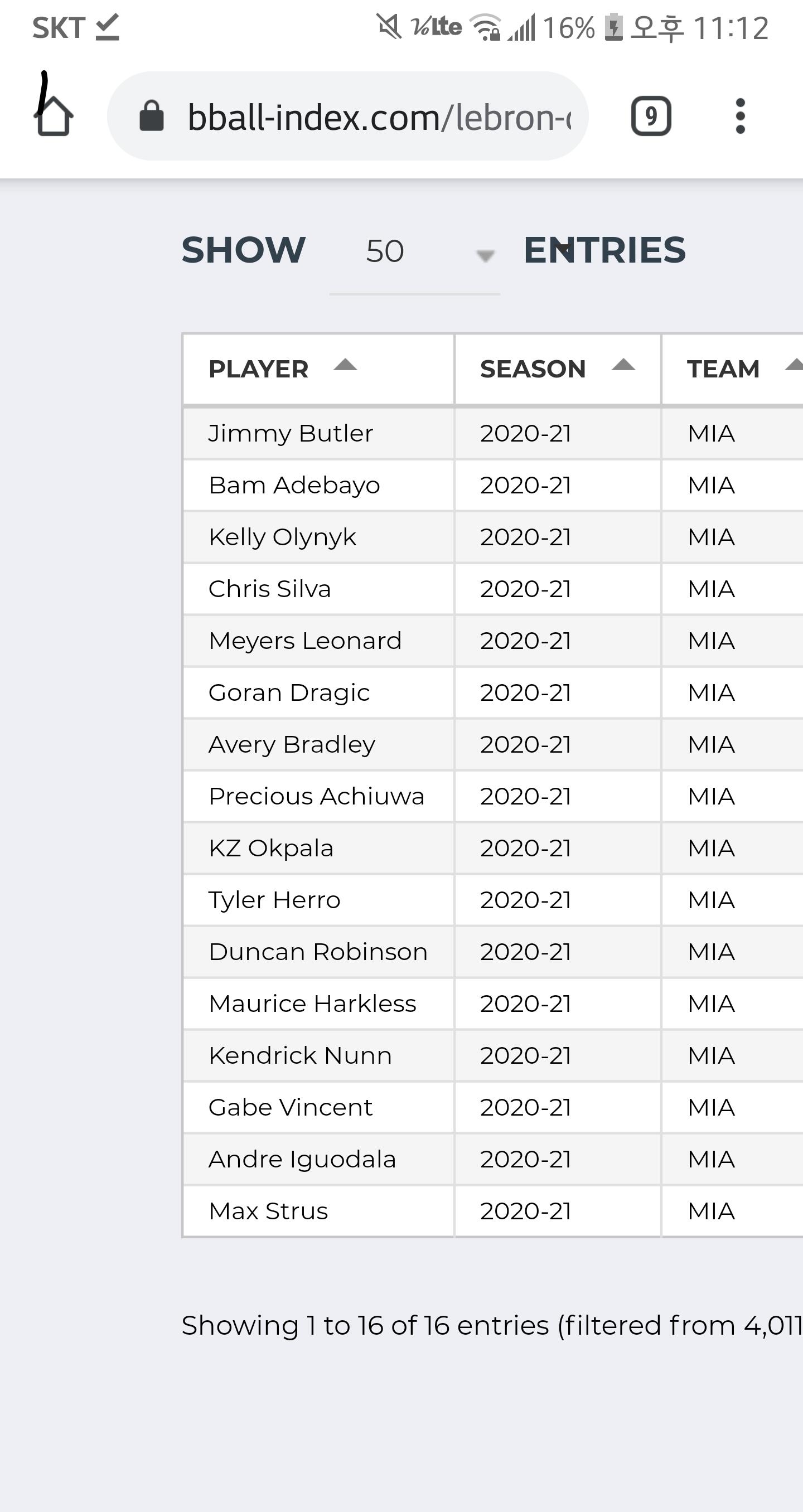Open the tab switcher showing 9 tabs
The width and height of the screenshot is (803, 1512).
coord(650,116)
